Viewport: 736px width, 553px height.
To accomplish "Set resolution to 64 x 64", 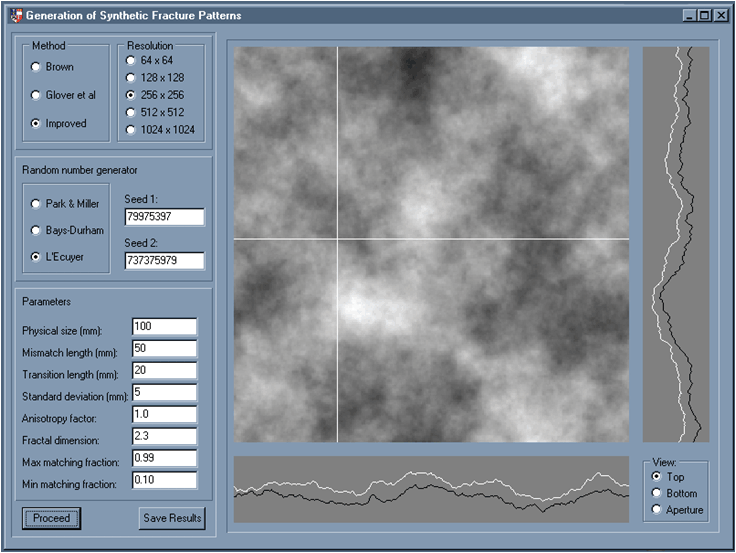I will [131, 61].
